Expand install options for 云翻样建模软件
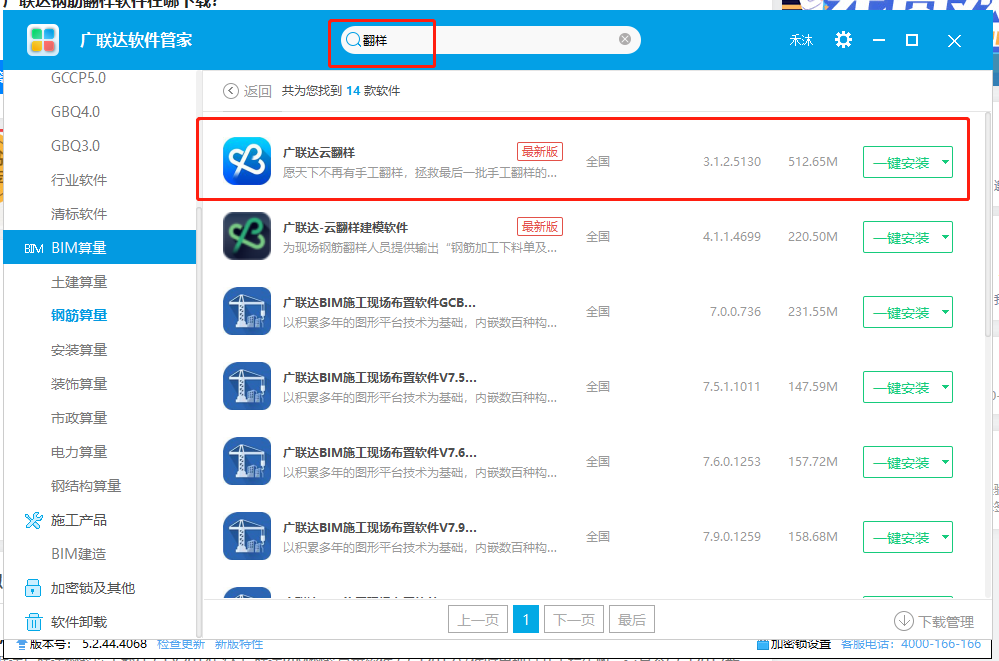This screenshot has width=999, height=661. tap(945, 237)
